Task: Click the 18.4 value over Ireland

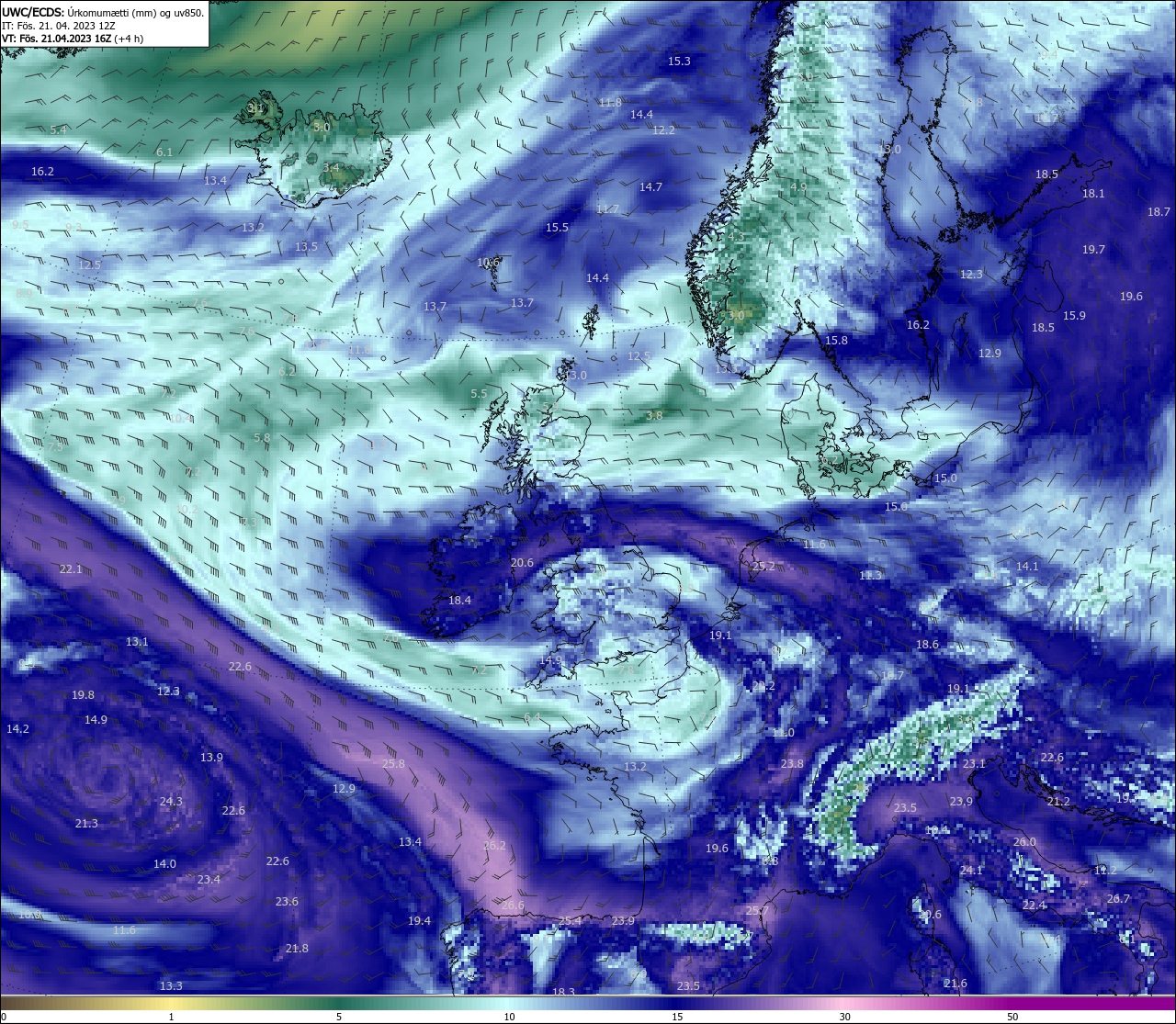Action: (x=459, y=601)
